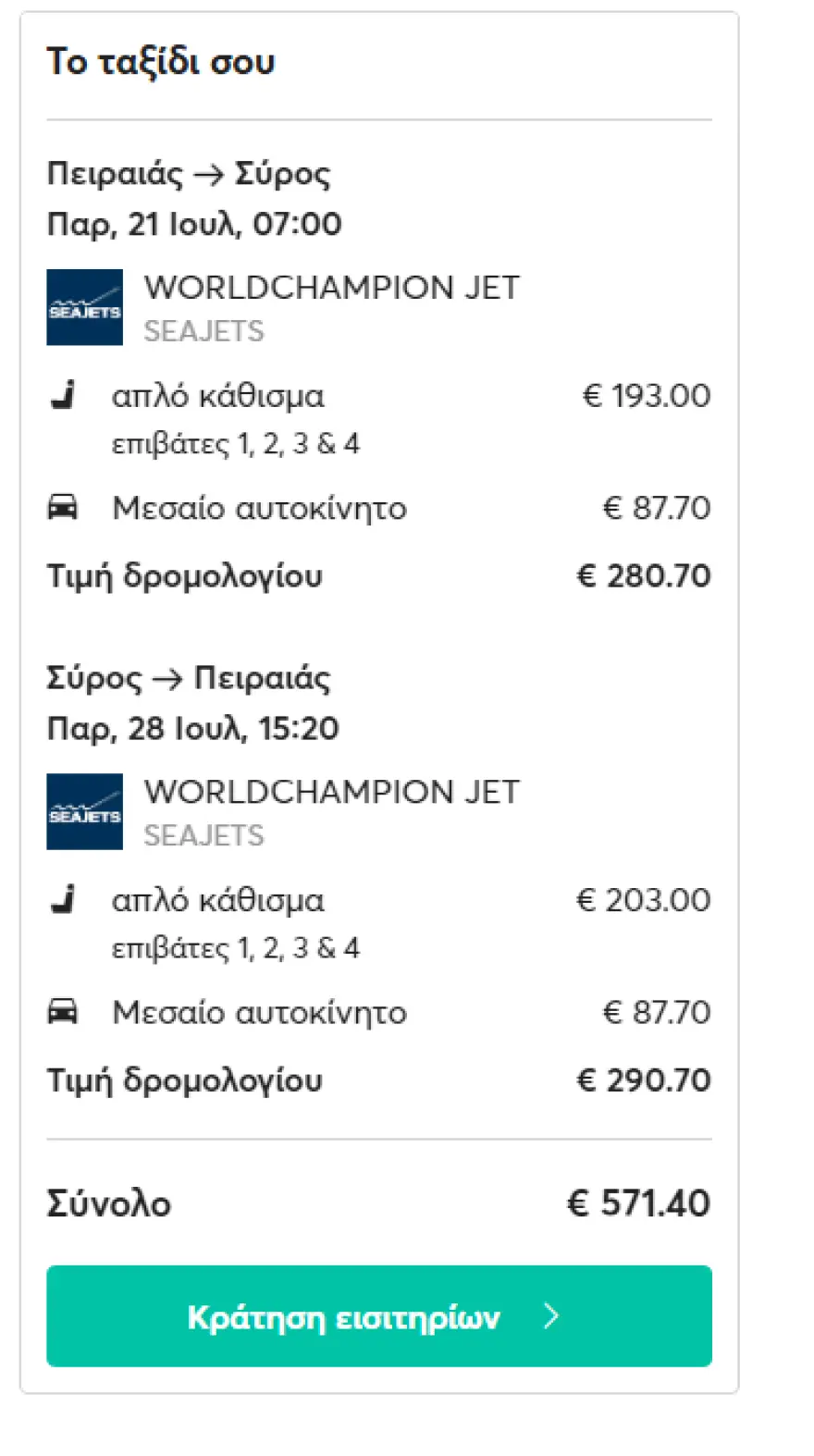
Task: Click seat icon beside € 203.00 fare
Action: 63,899
